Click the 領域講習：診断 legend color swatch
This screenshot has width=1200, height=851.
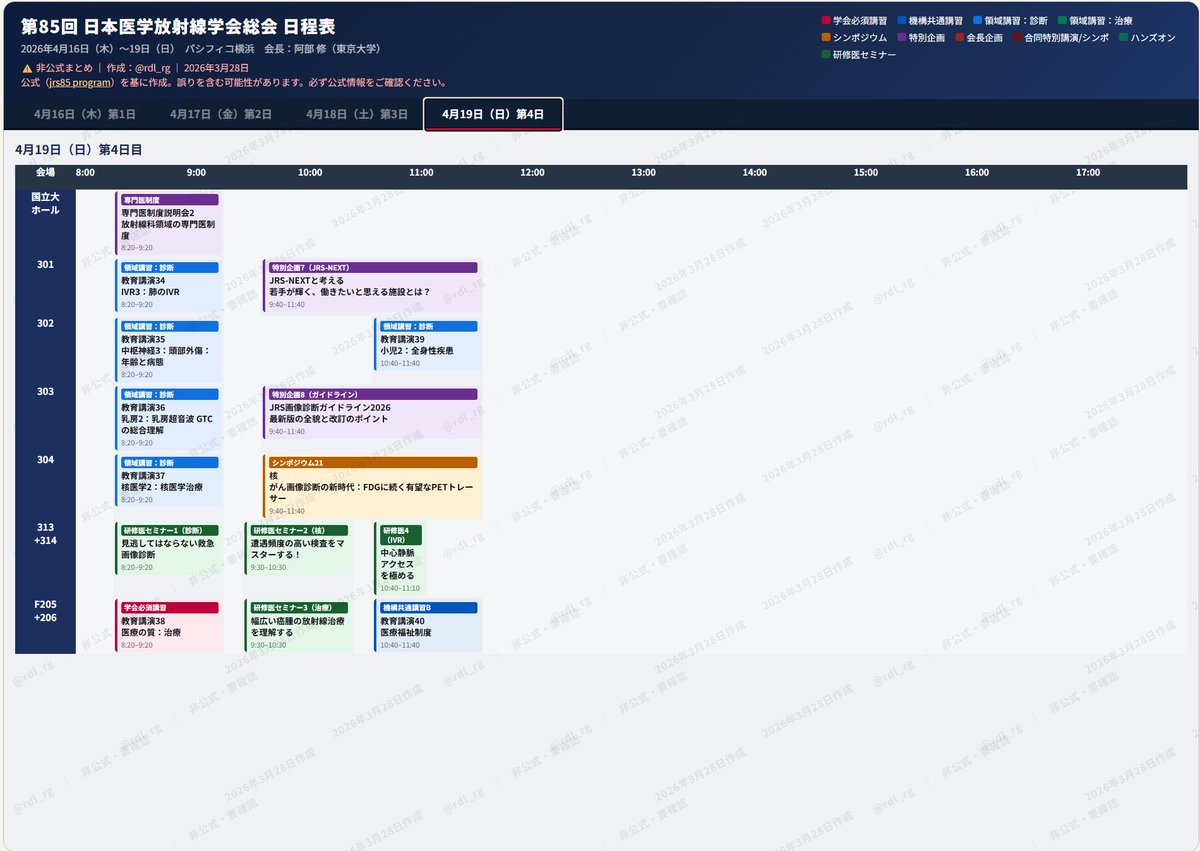click(977, 20)
